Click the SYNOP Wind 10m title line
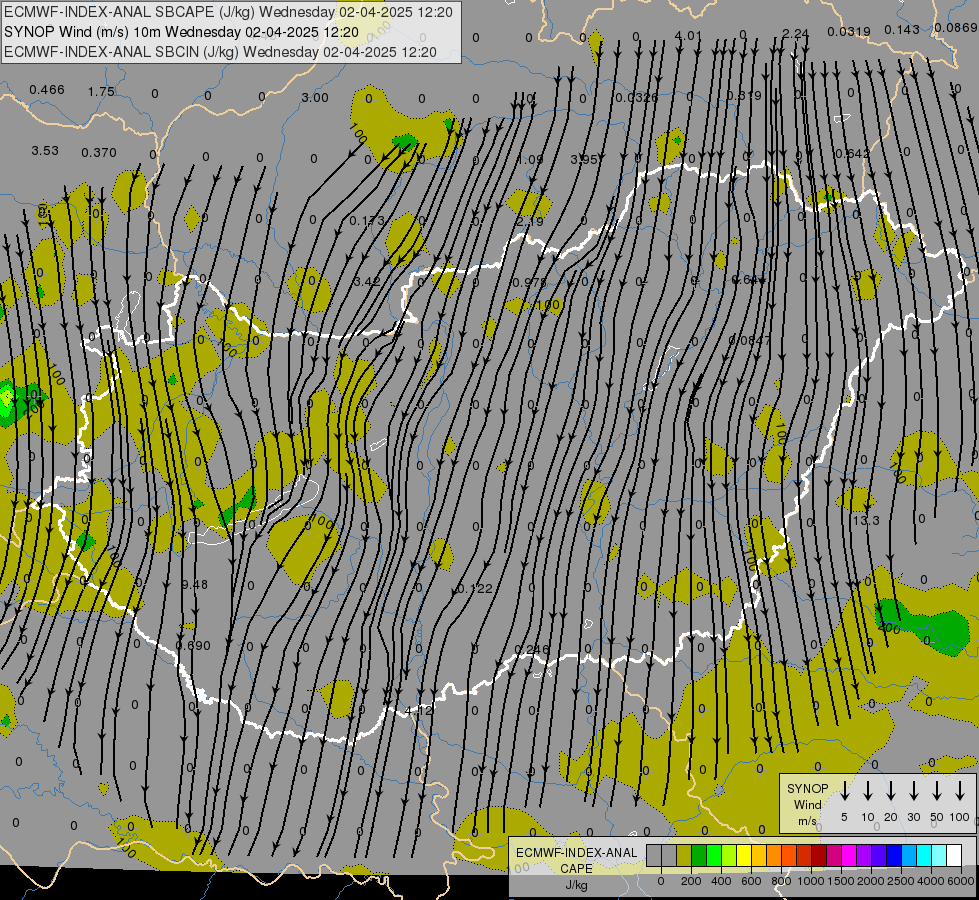 coord(181,32)
